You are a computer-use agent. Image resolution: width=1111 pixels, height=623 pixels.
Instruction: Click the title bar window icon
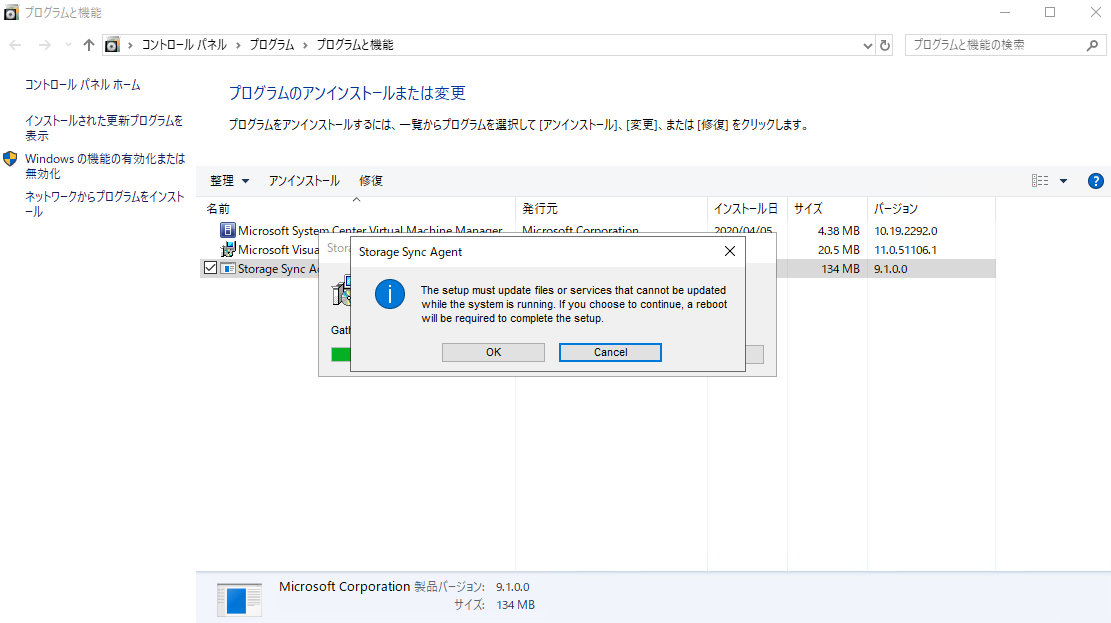(11, 13)
